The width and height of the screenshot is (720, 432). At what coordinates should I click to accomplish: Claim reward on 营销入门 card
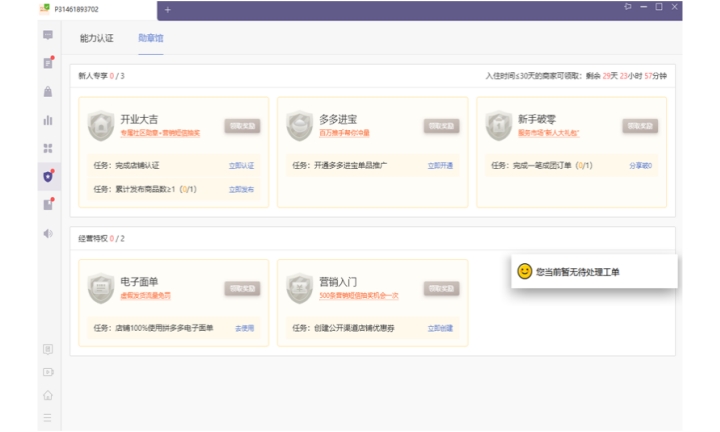point(441,288)
